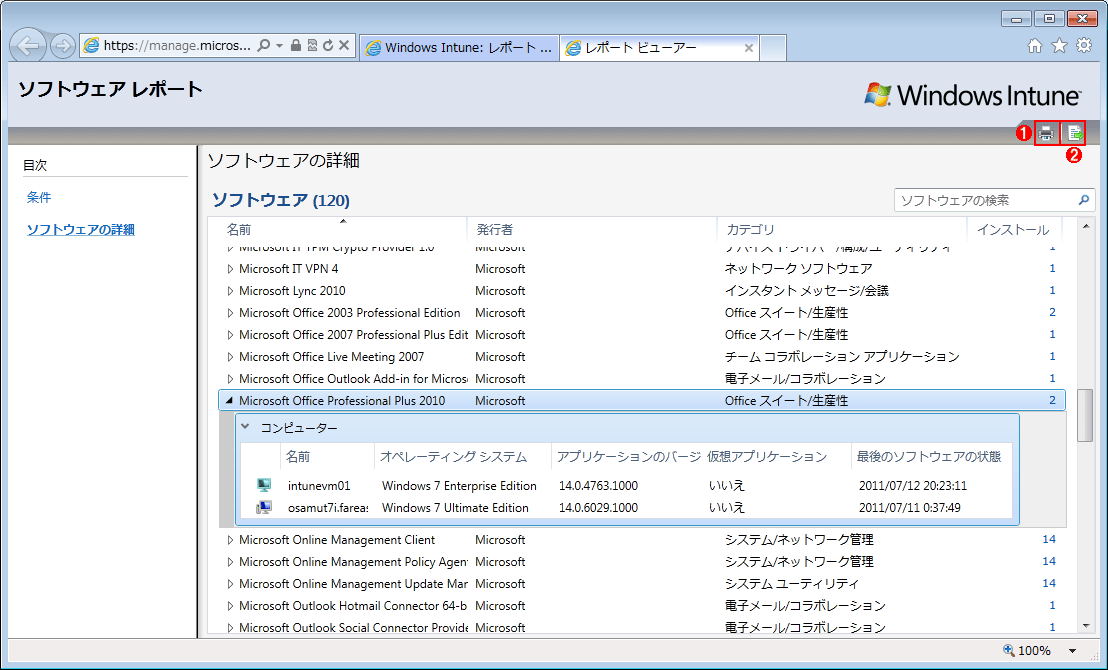Expand Microsoft Online Management Update Manager row
Viewport: 1108px width, 670px height.
[230, 584]
